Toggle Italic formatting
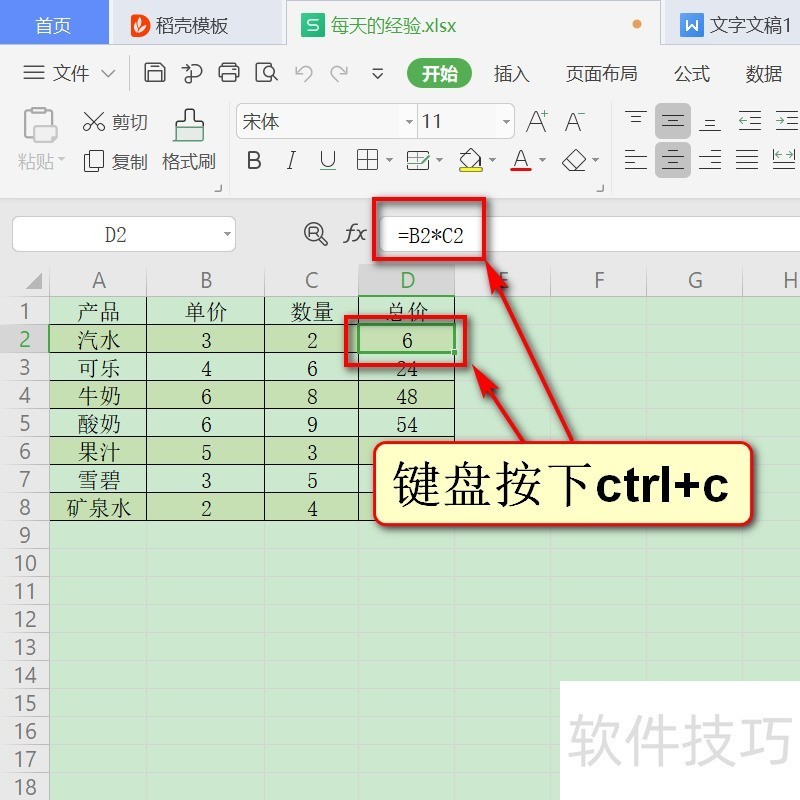 [x=291, y=160]
